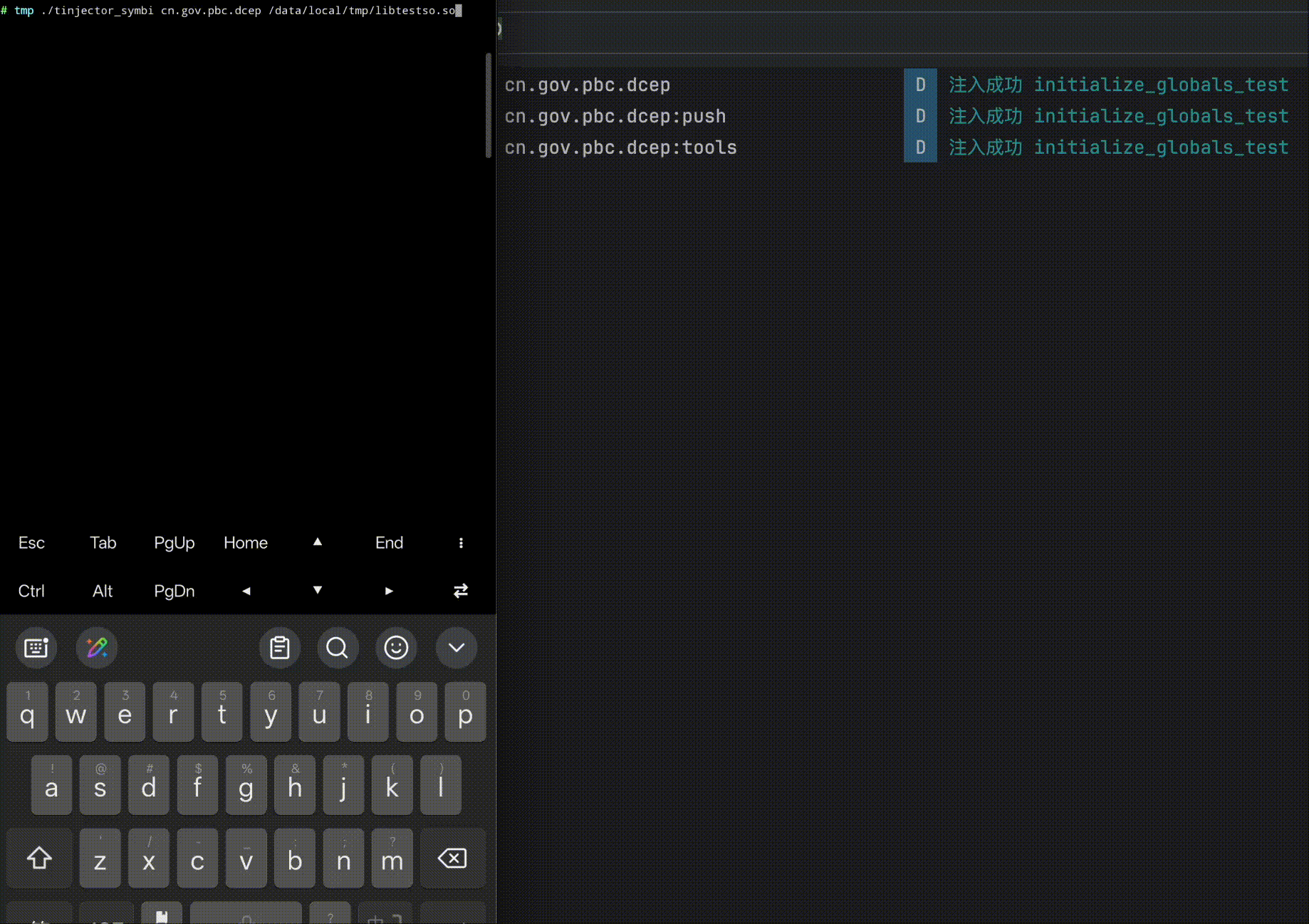Viewport: 1309px width, 924px height.
Task: Tap the l key
Action: 441,785
